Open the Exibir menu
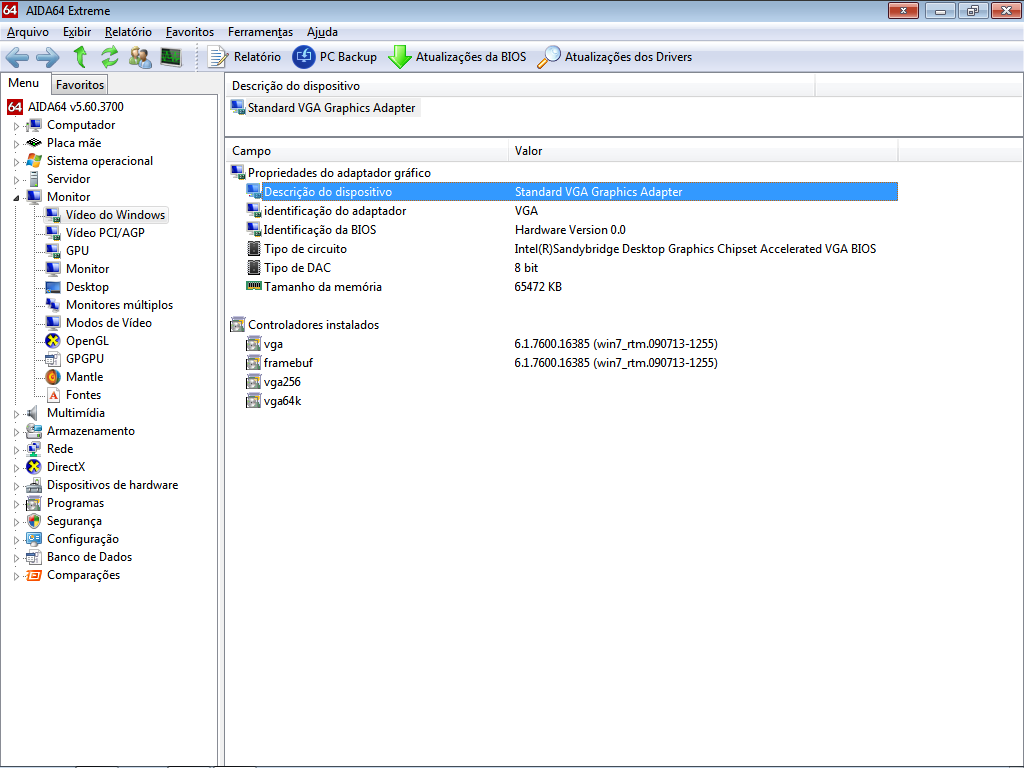The image size is (1024, 768). [77, 32]
